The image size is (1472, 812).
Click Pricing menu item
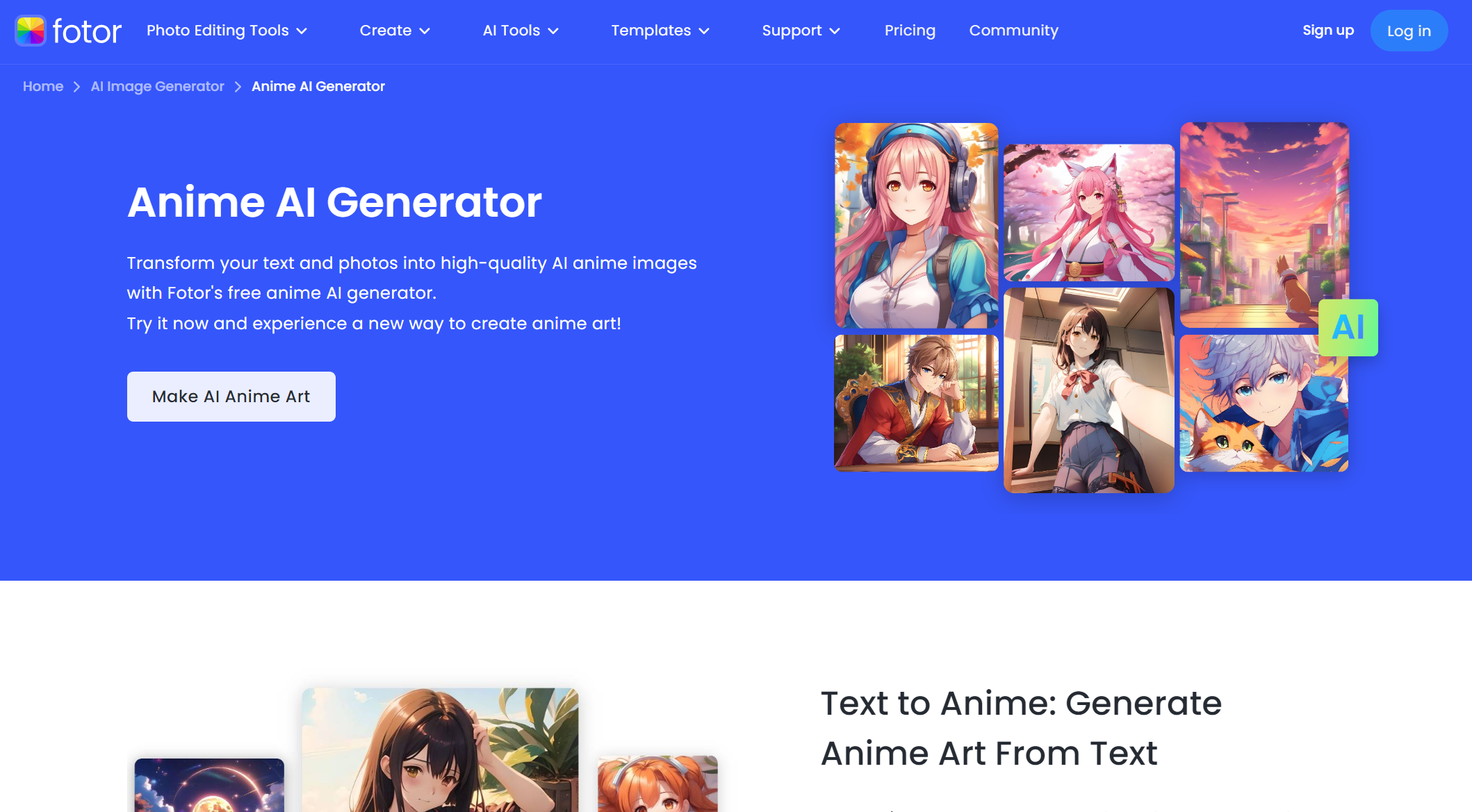point(909,30)
